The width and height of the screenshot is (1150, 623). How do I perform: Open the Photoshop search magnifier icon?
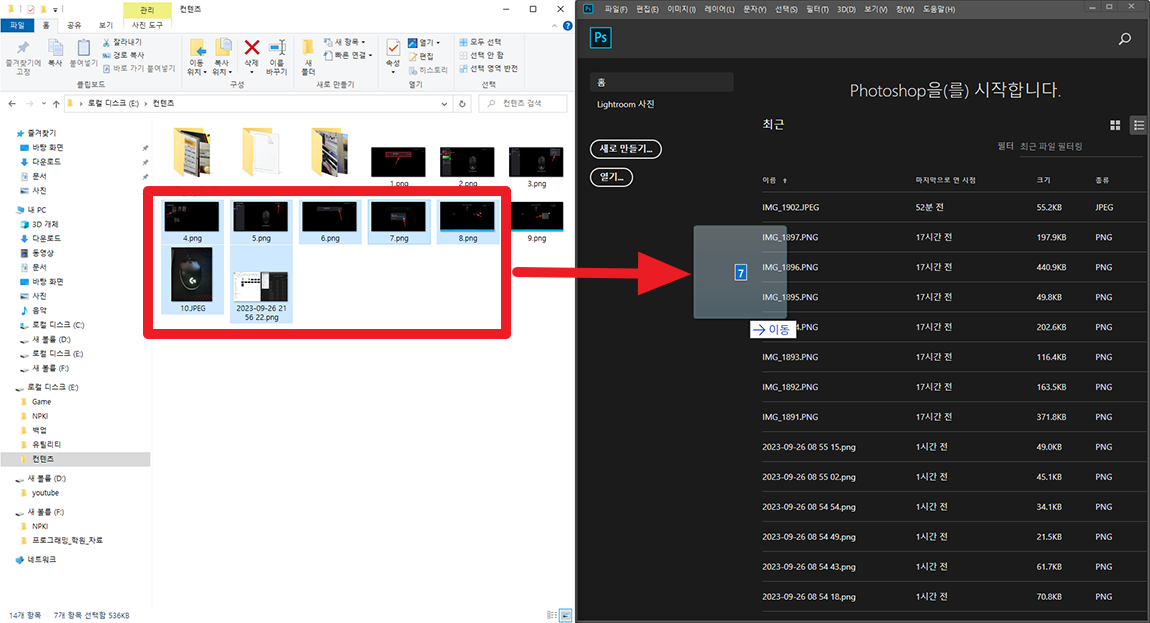click(x=1124, y=39)
